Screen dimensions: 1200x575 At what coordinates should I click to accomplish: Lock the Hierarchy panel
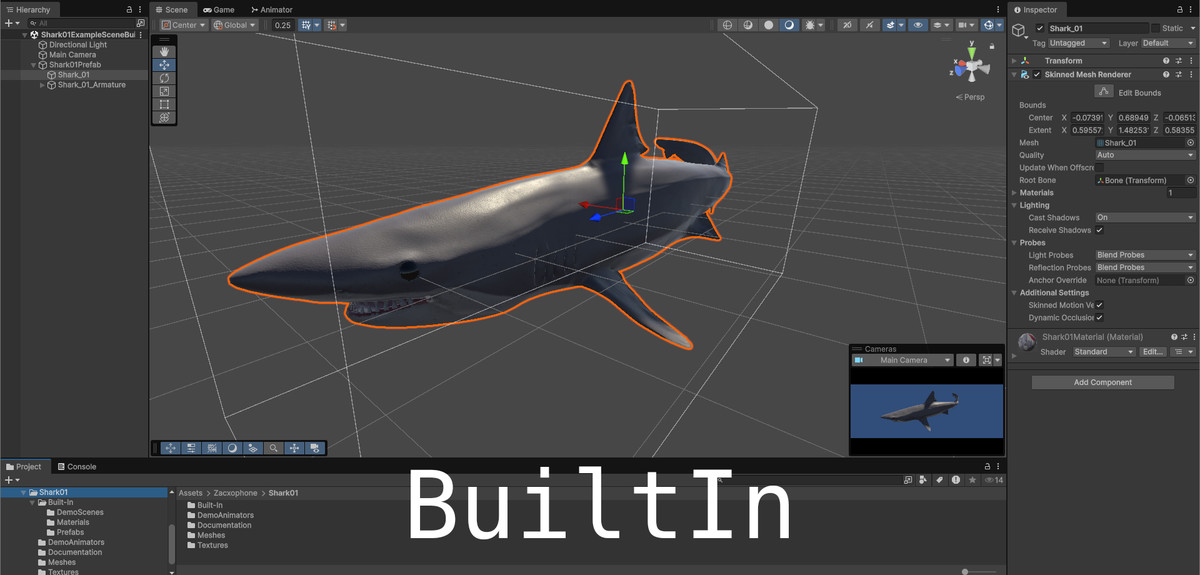129,9
